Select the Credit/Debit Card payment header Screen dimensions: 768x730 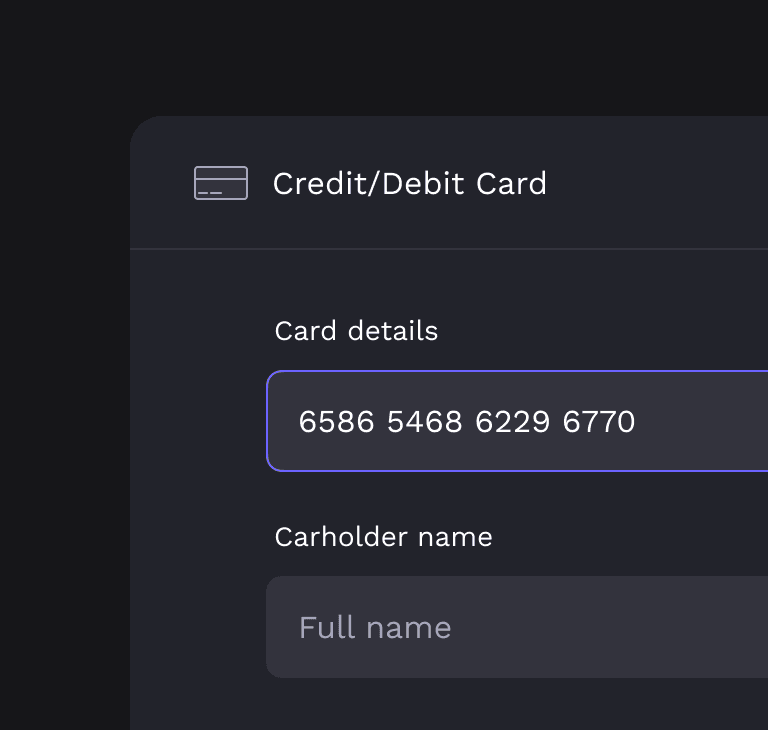(449, 183)
